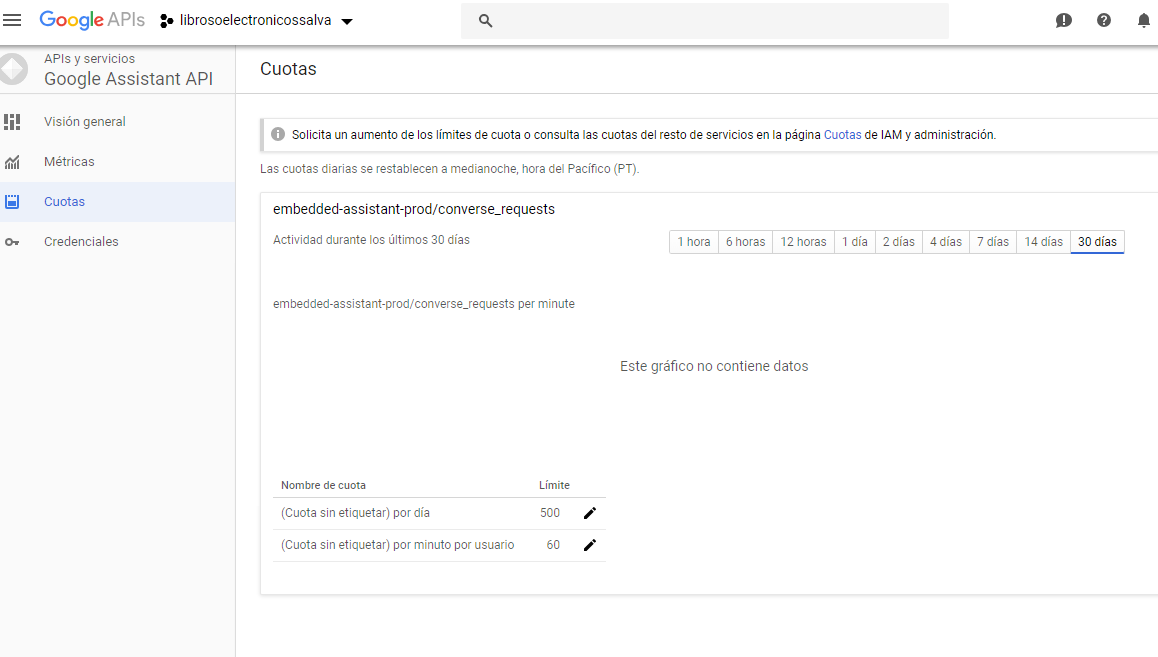The width and height of the screenshot is (1158, 657).
Task: Open the hamburger navigation menu
Action: pyautogui.click(x=13, y=20)
